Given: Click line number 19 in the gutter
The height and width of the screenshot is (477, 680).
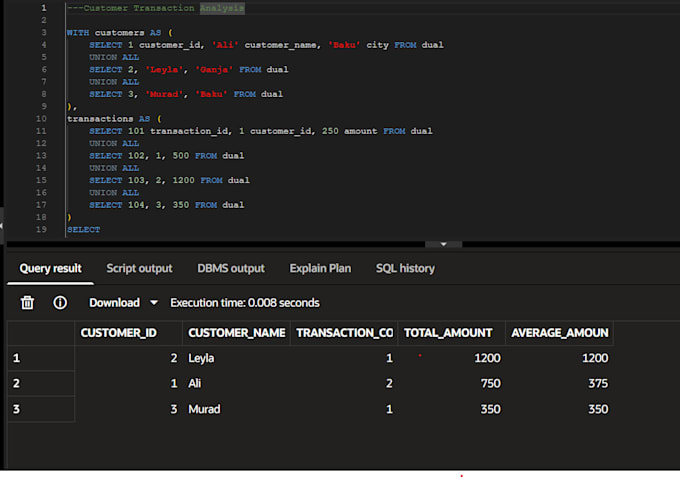Looking at the screenshot, I should (x=41, y=229).
